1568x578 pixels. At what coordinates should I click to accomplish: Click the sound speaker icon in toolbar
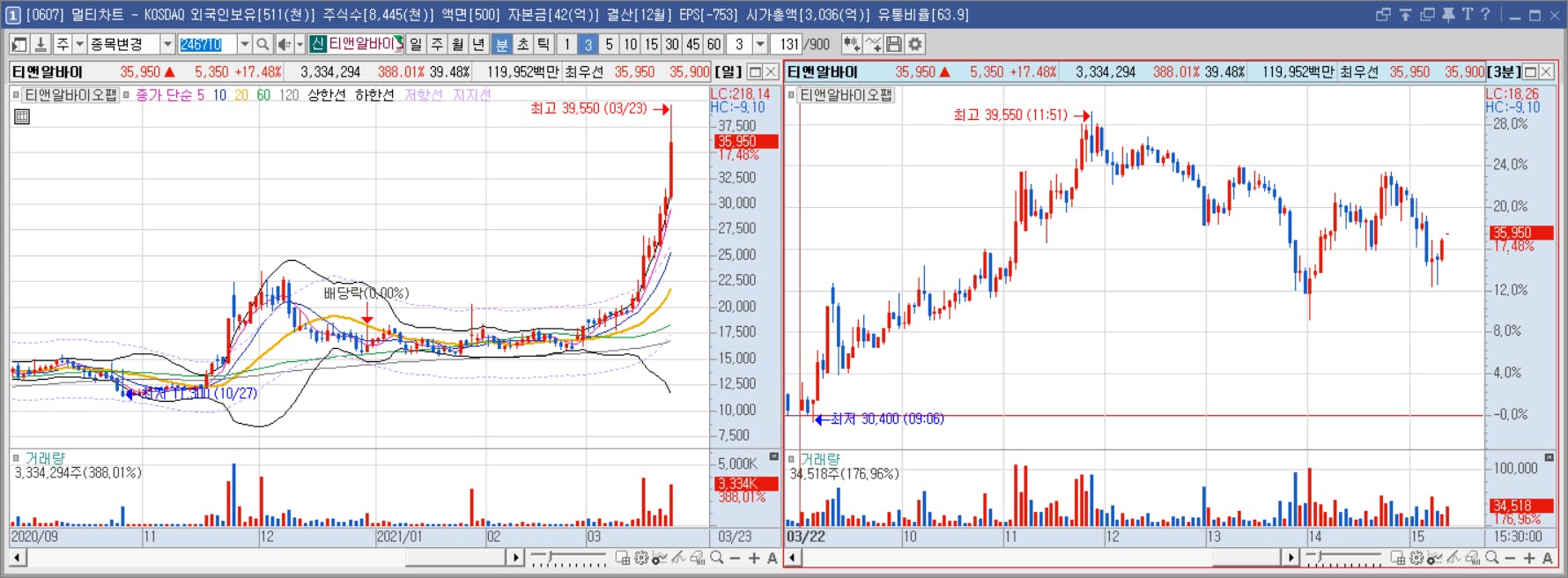coord(285,44)
